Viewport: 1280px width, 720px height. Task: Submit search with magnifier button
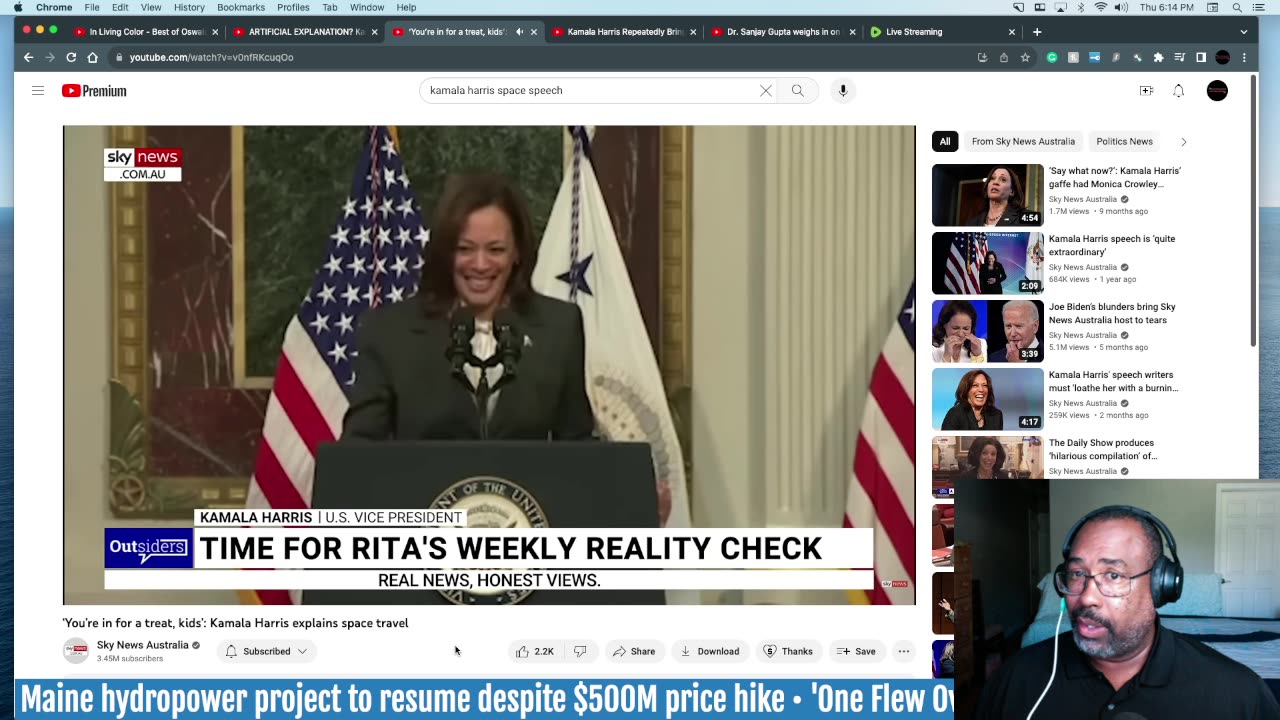click(x=798, y=91)
